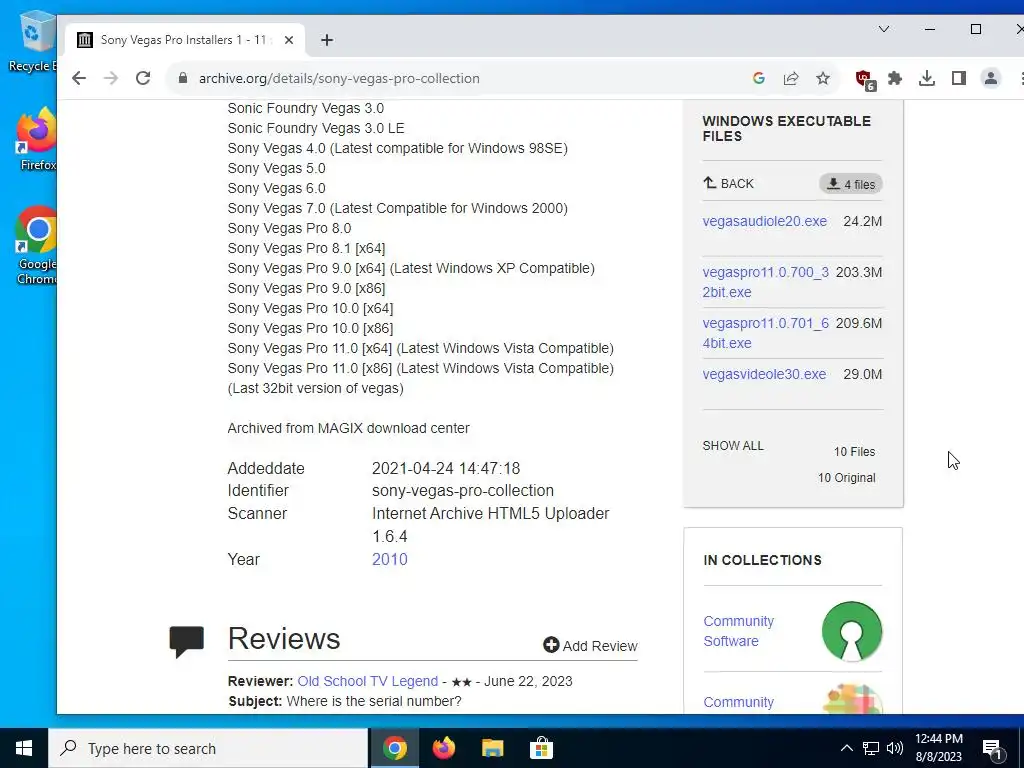Open the taskbar clock and date
This screenshot has width=1024, height=768.
[938, 748]
